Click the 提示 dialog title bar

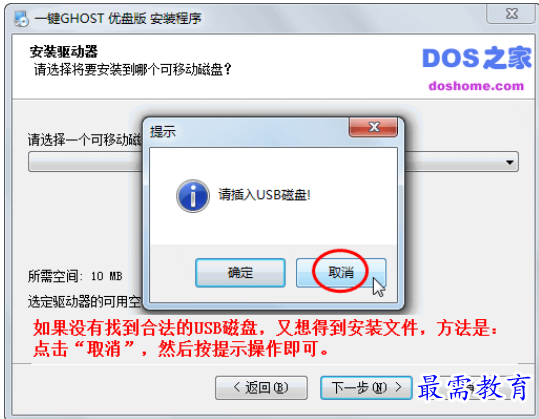(x=246, y=131)
